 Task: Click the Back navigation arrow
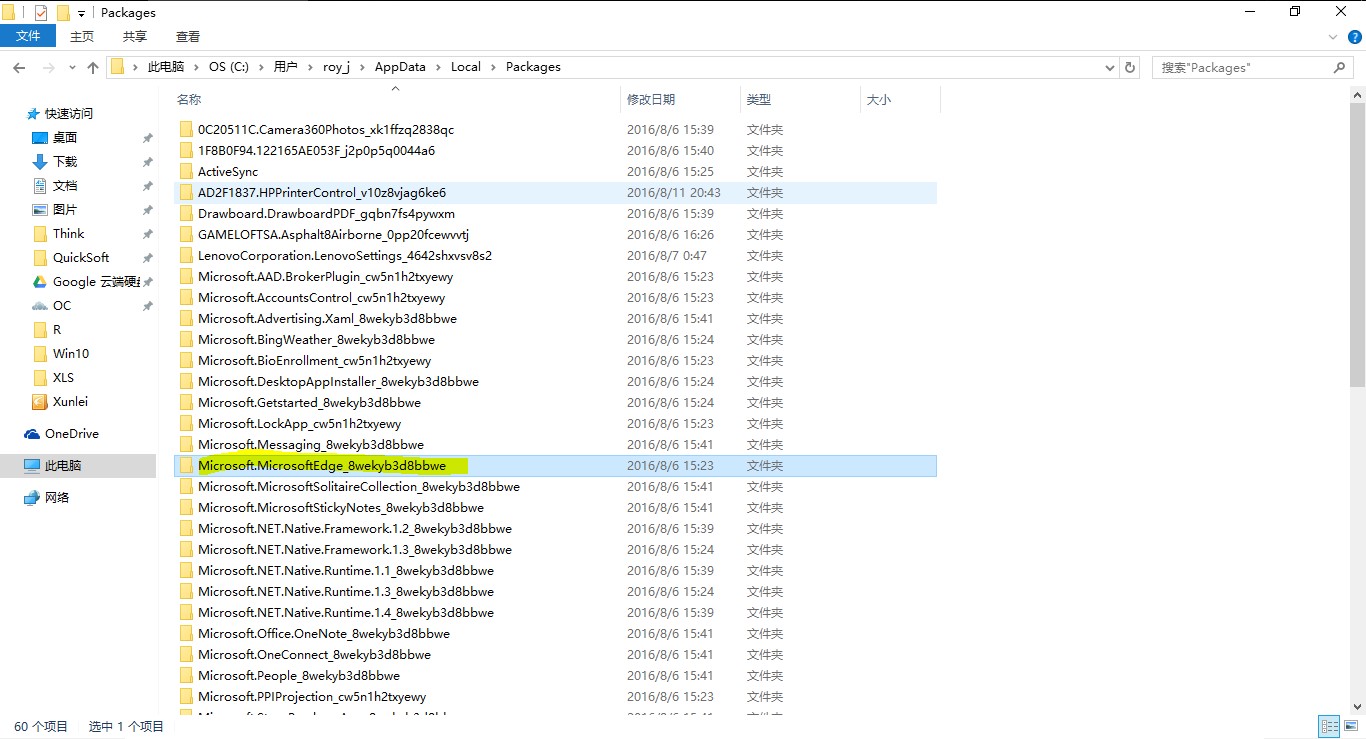point(19,67)
